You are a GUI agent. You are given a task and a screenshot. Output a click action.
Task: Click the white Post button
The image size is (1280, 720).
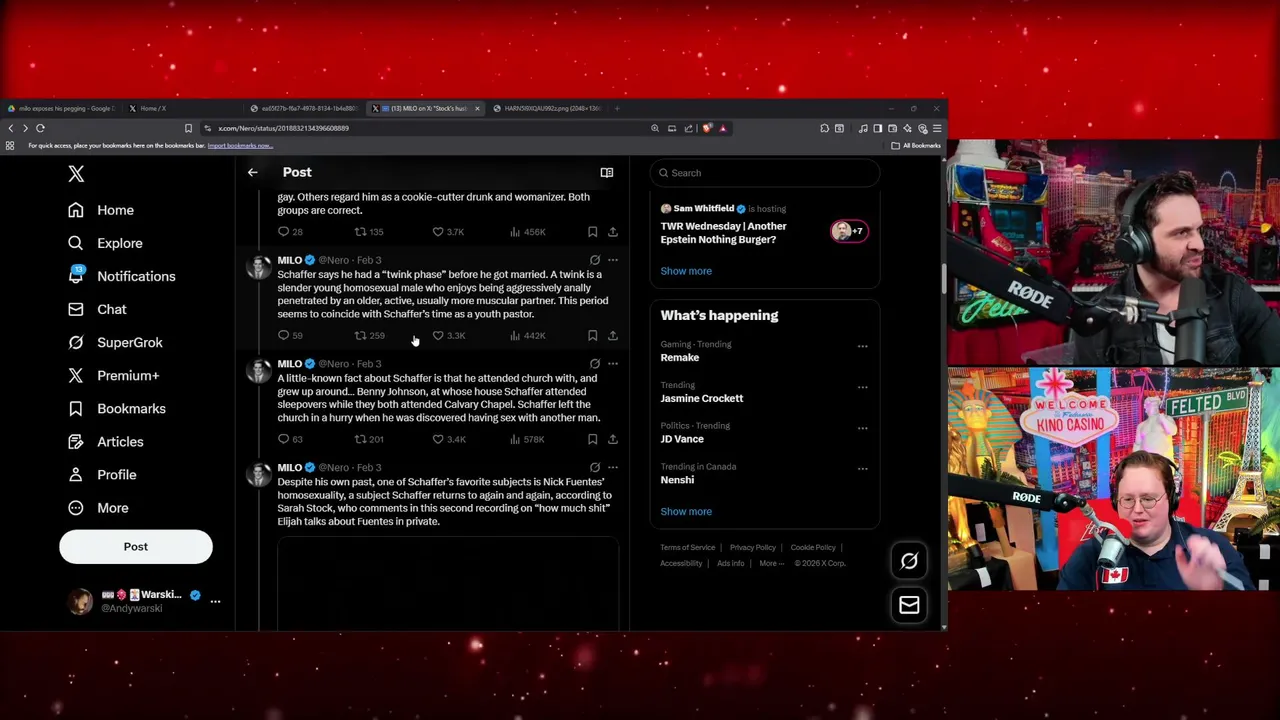coord(136,547)
